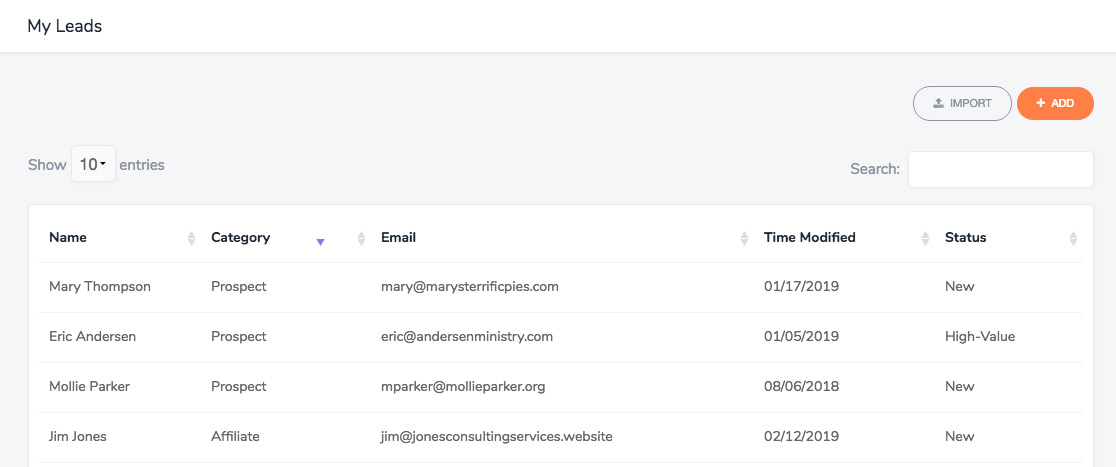Viewport: 1116px width, 467px height.
Task: Click the upload icon on Import button
Action: (x=939, y=103)
